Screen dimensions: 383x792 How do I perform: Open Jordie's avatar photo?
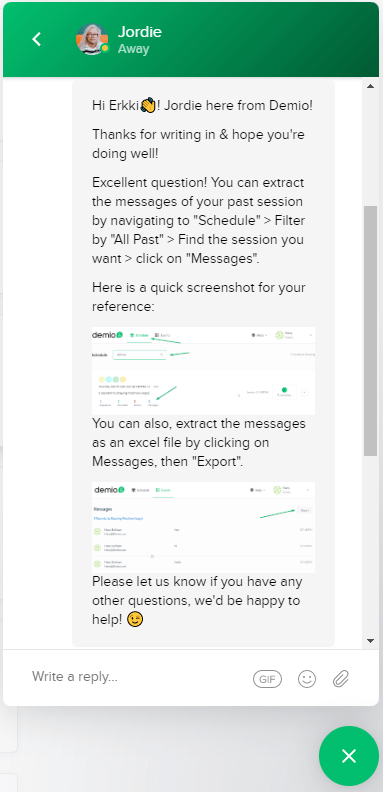coord(91,39)
